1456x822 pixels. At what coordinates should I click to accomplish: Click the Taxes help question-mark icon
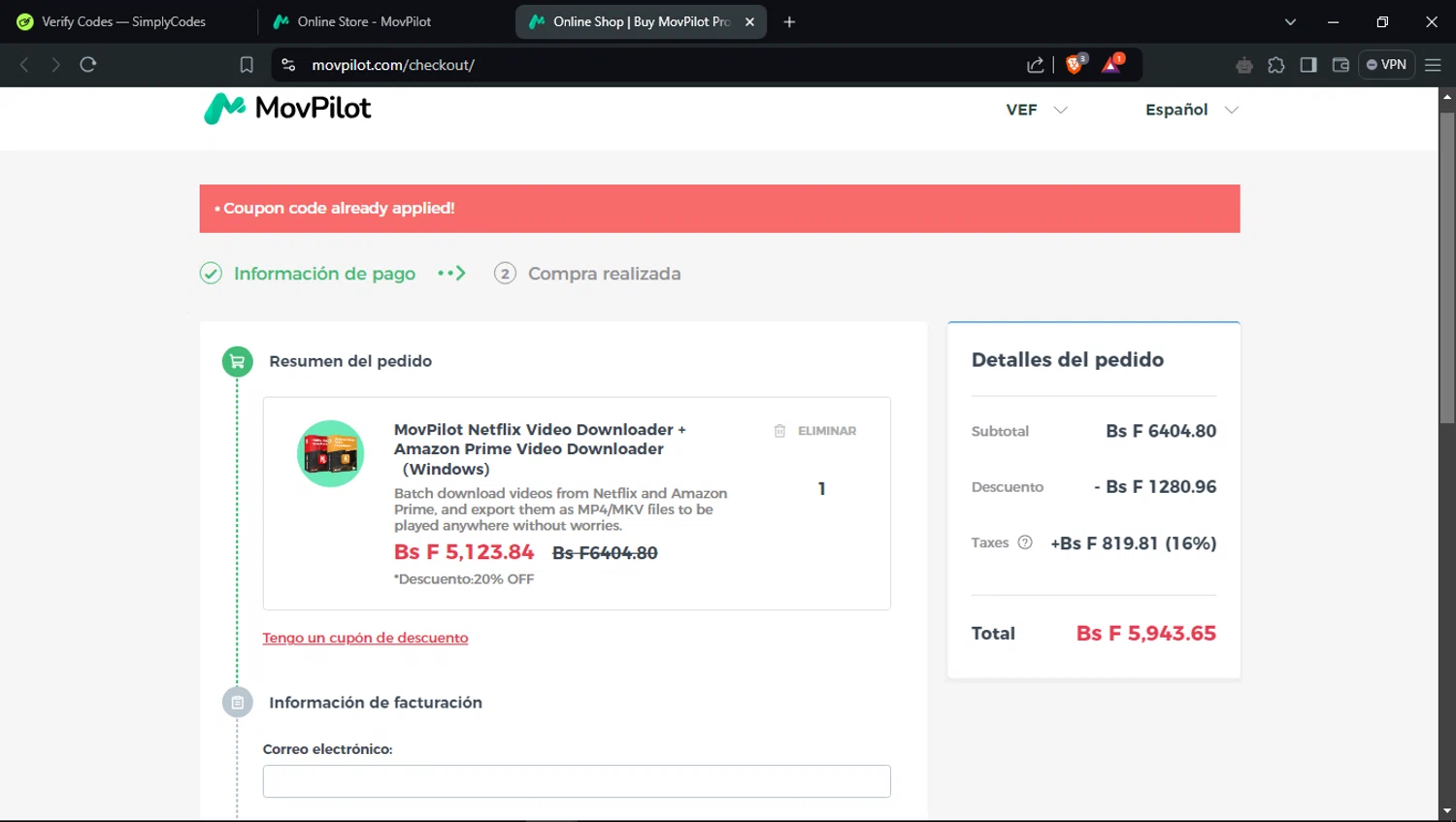pos(1025,543)
